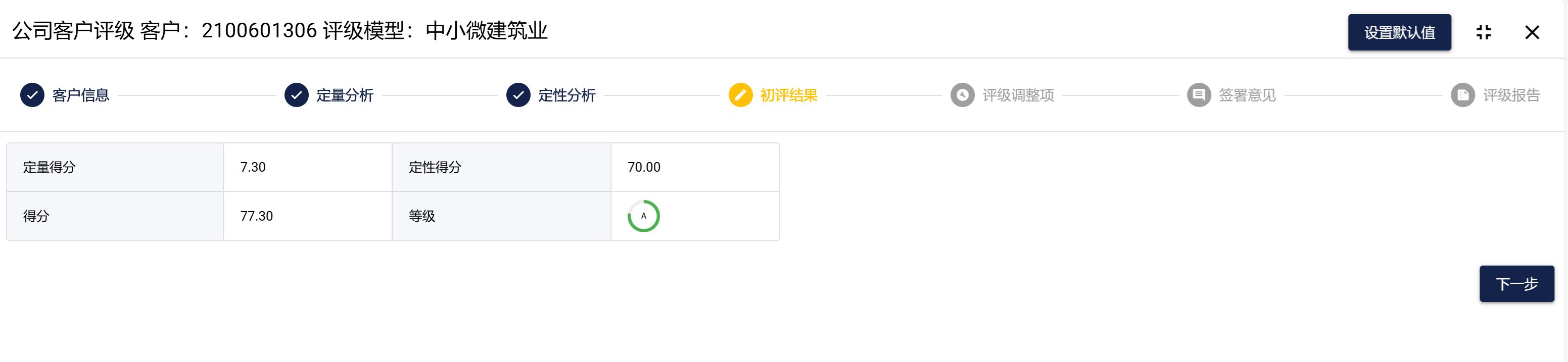Close the 公司客户评级 dialog
The height and width of the screenshot is (362, 1568).
[x=1532, y=32]
